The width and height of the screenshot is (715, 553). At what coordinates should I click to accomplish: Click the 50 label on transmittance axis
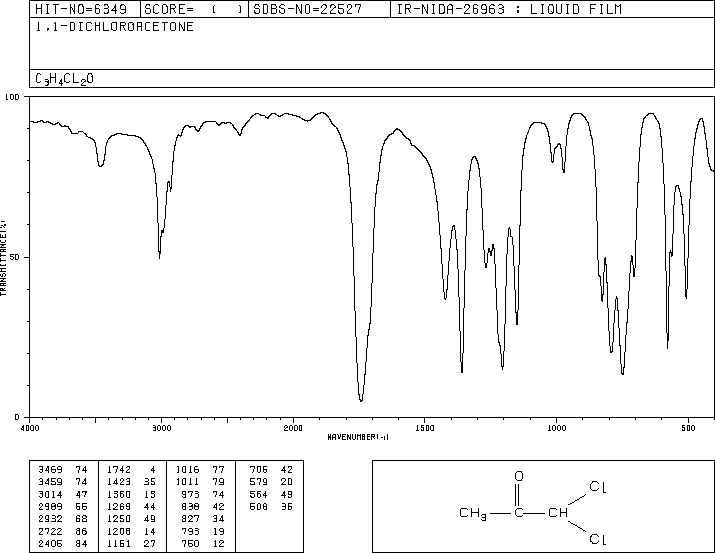pos(15,257)
